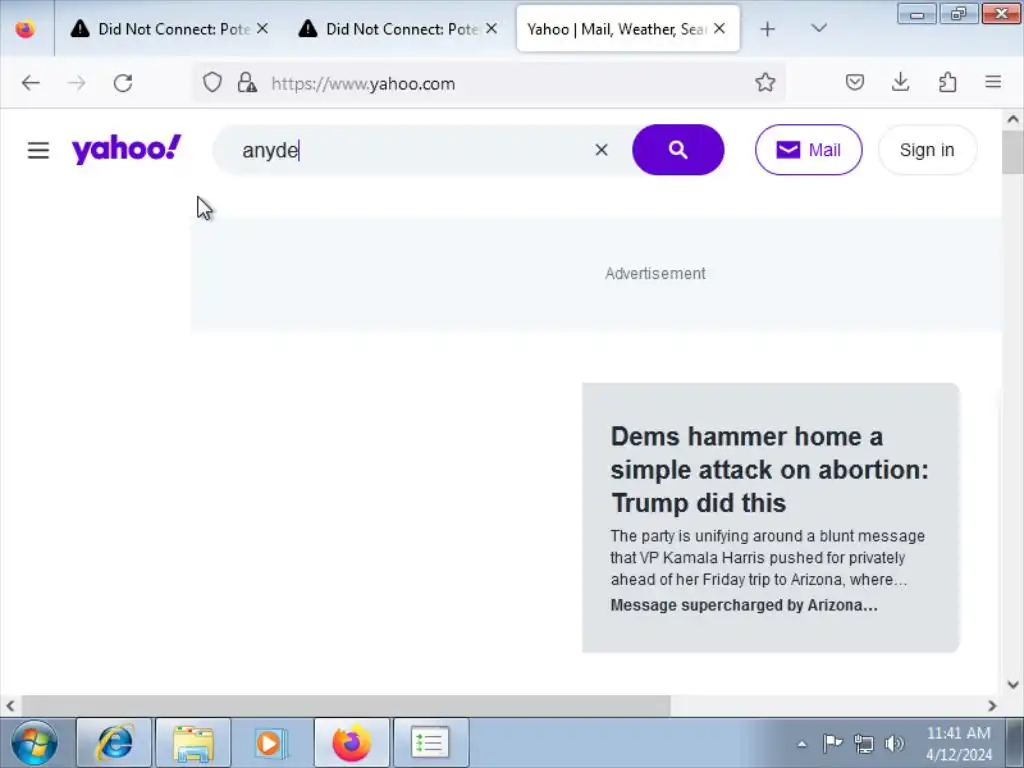This screenshot has height=768, width=1024.
Task: Close the second Did Not Connect tab
Action: [x=492, y=29]
